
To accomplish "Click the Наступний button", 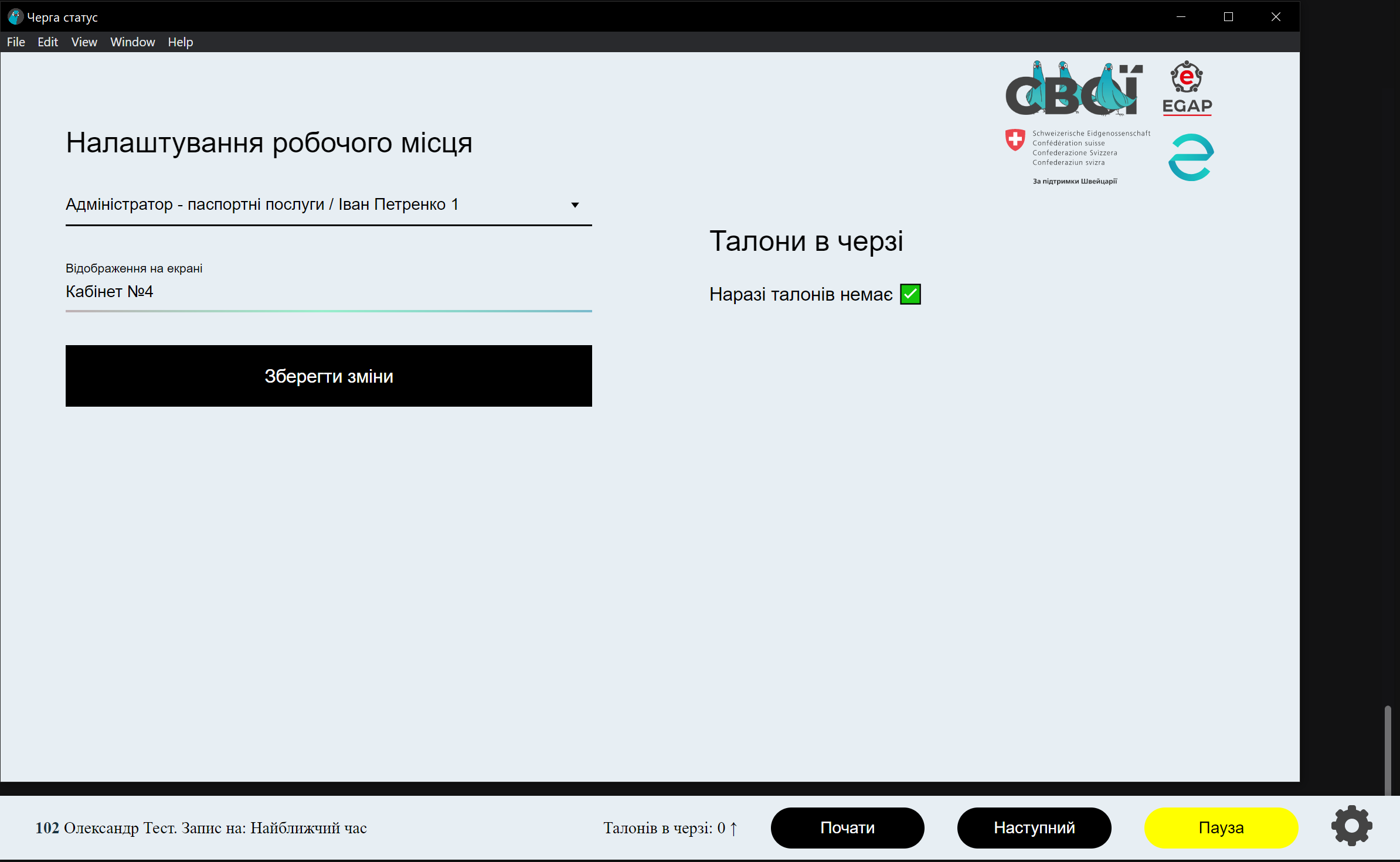I will tap(1034, 827).
